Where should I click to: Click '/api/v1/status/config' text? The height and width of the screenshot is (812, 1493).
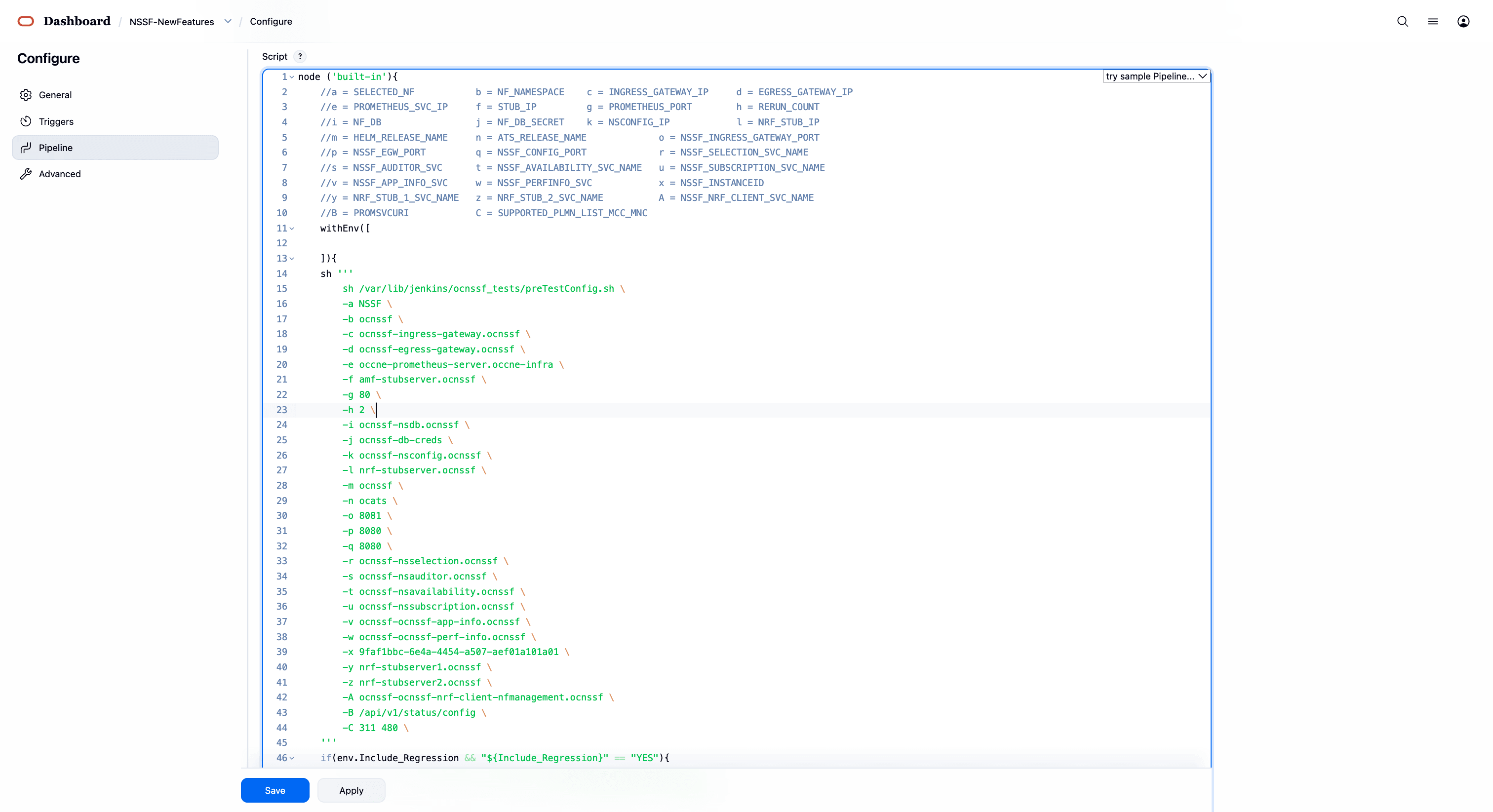click(417, 713)
